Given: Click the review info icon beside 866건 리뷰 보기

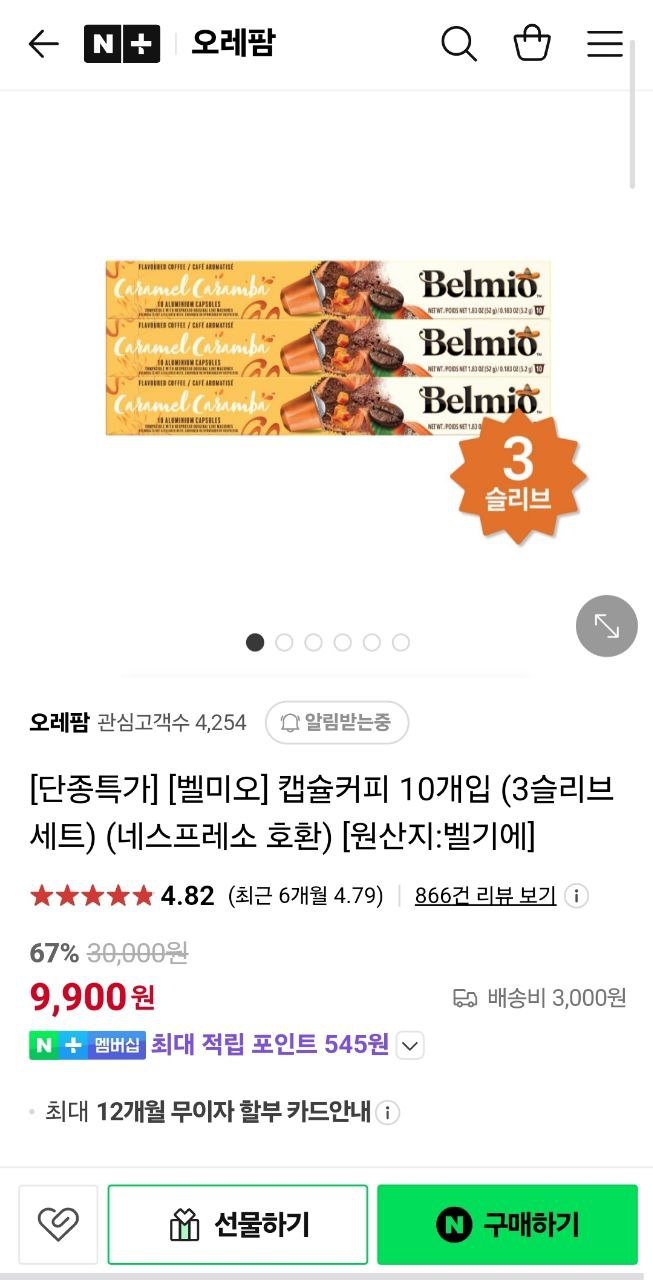Looking at the screenshot, I should click(x=576, y=896).
